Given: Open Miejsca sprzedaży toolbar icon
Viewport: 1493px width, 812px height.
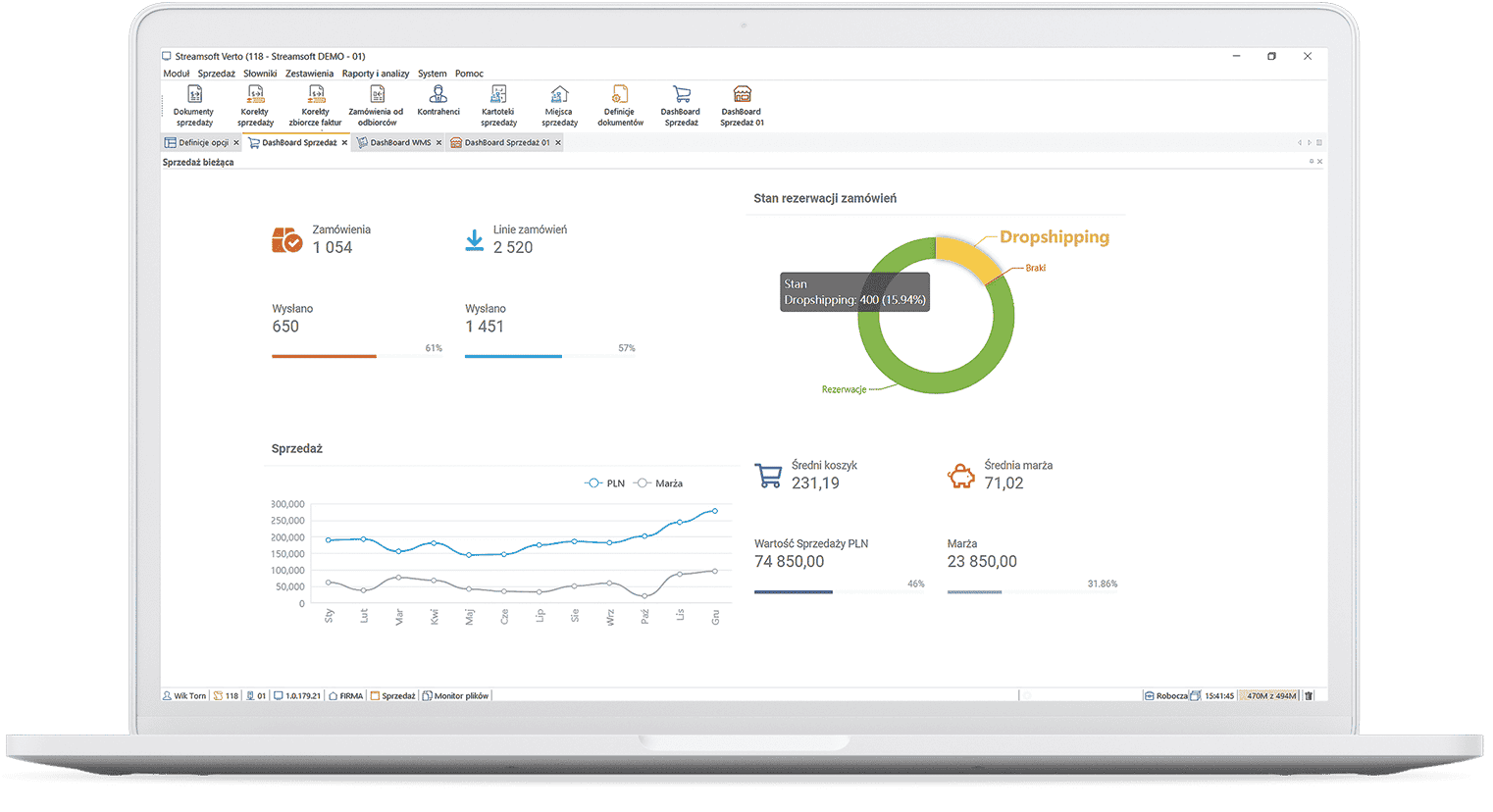Looking at the screenshot, I should pyautogui.click(x=559, y=106).
